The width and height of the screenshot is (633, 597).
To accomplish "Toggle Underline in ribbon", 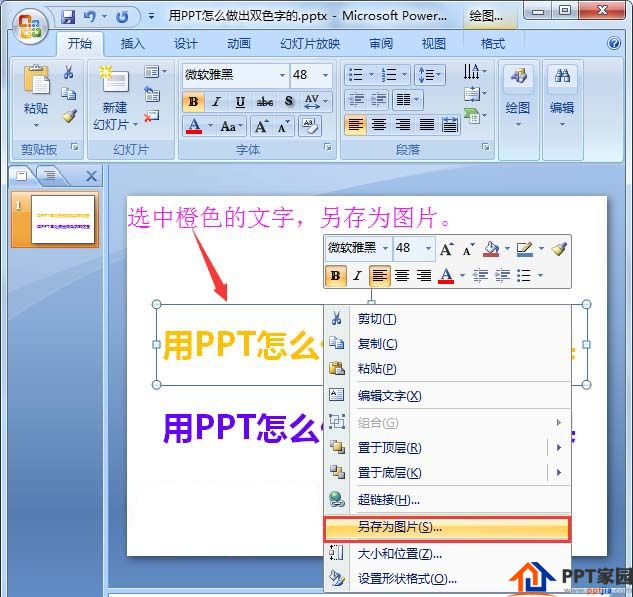I will 240,102.
